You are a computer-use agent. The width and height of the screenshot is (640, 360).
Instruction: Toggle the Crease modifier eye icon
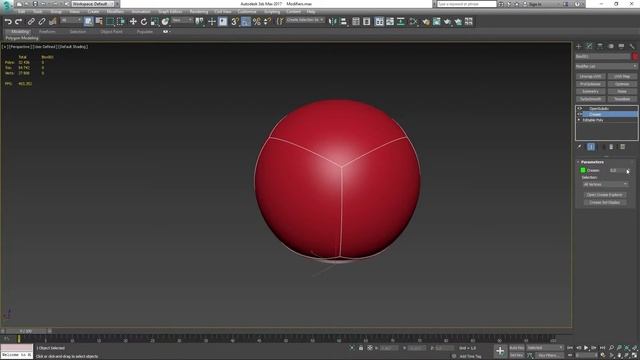point(580,114)
